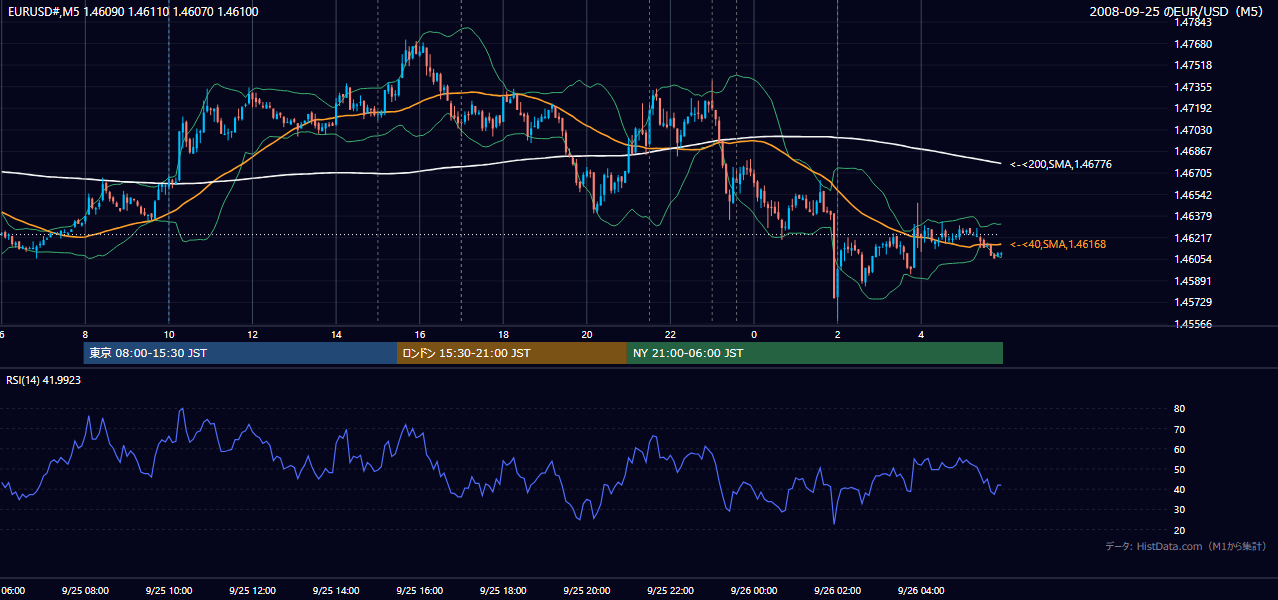
Task: Click bottom time label 9/25 16:00
Action: pos(420,591)
